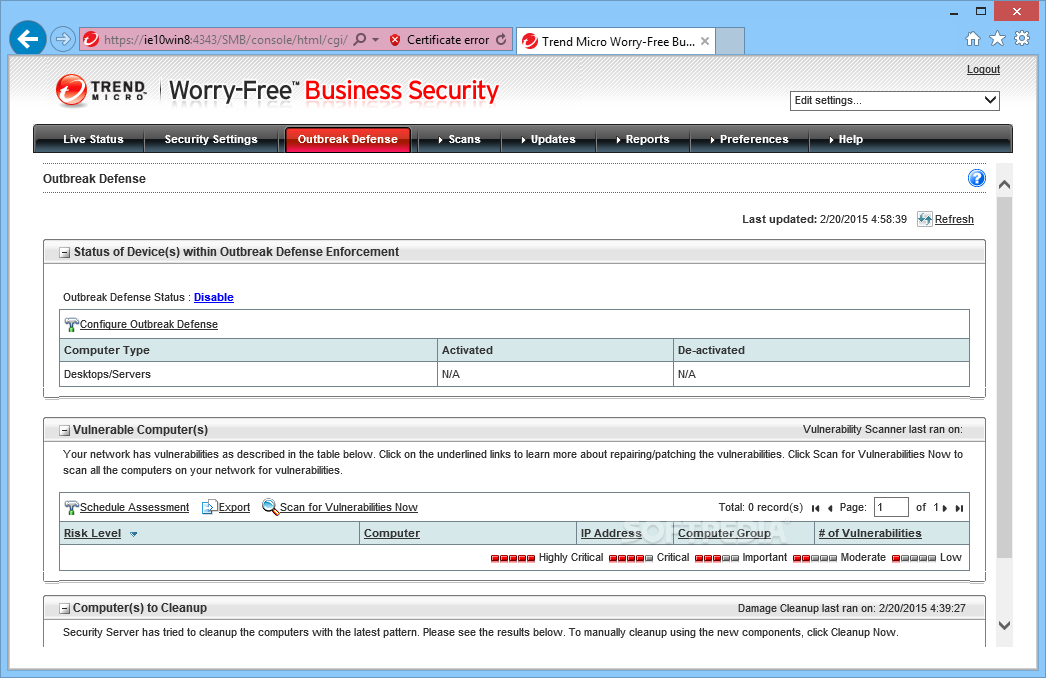
Task: Switch to Live Status tab
Action: (x=93, y=139)
